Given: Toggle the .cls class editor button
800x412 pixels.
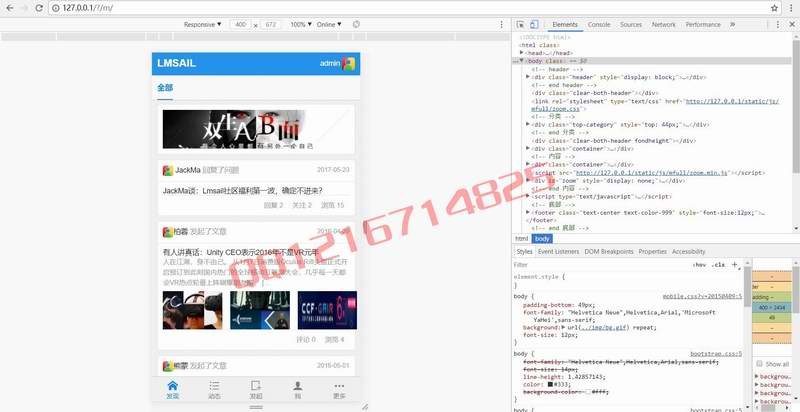Looking at the screenshot, I should [x=718, y=265].
